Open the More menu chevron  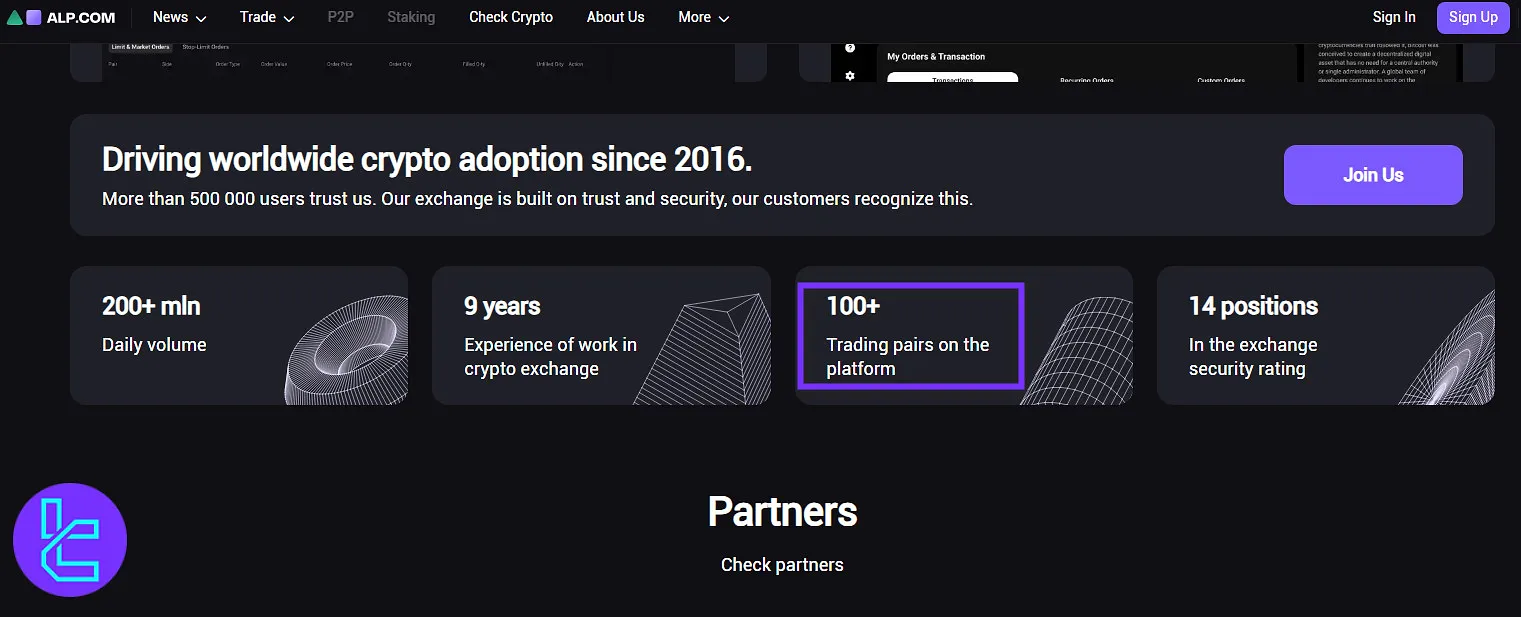tap(725, 18)
